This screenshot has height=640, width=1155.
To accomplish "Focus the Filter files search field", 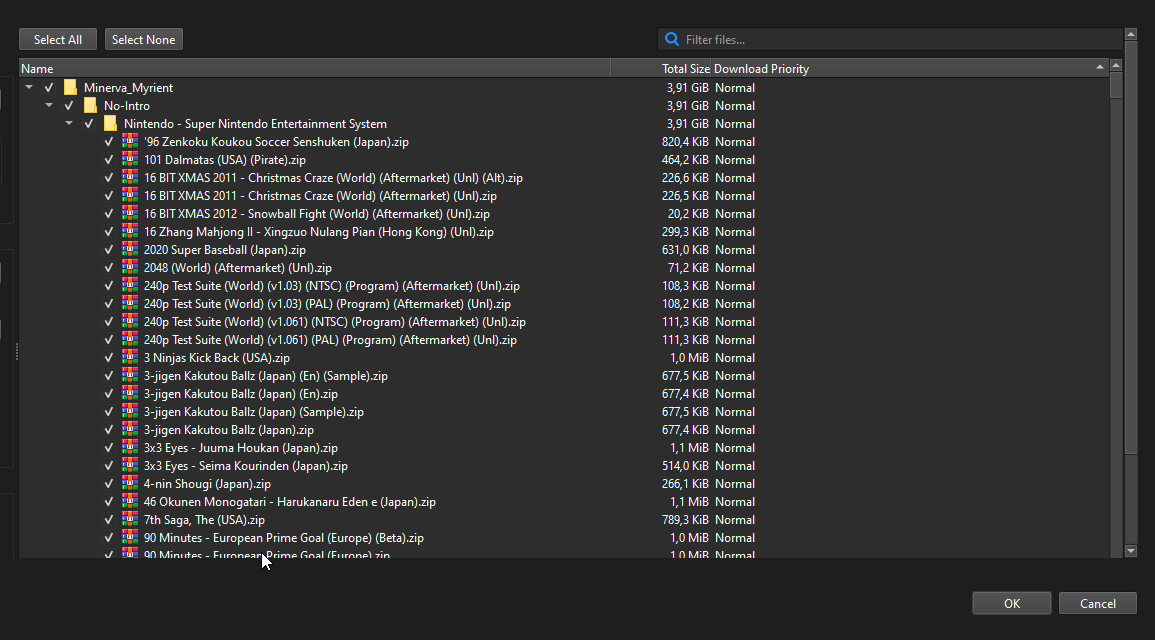I will (x=890, y=40).
